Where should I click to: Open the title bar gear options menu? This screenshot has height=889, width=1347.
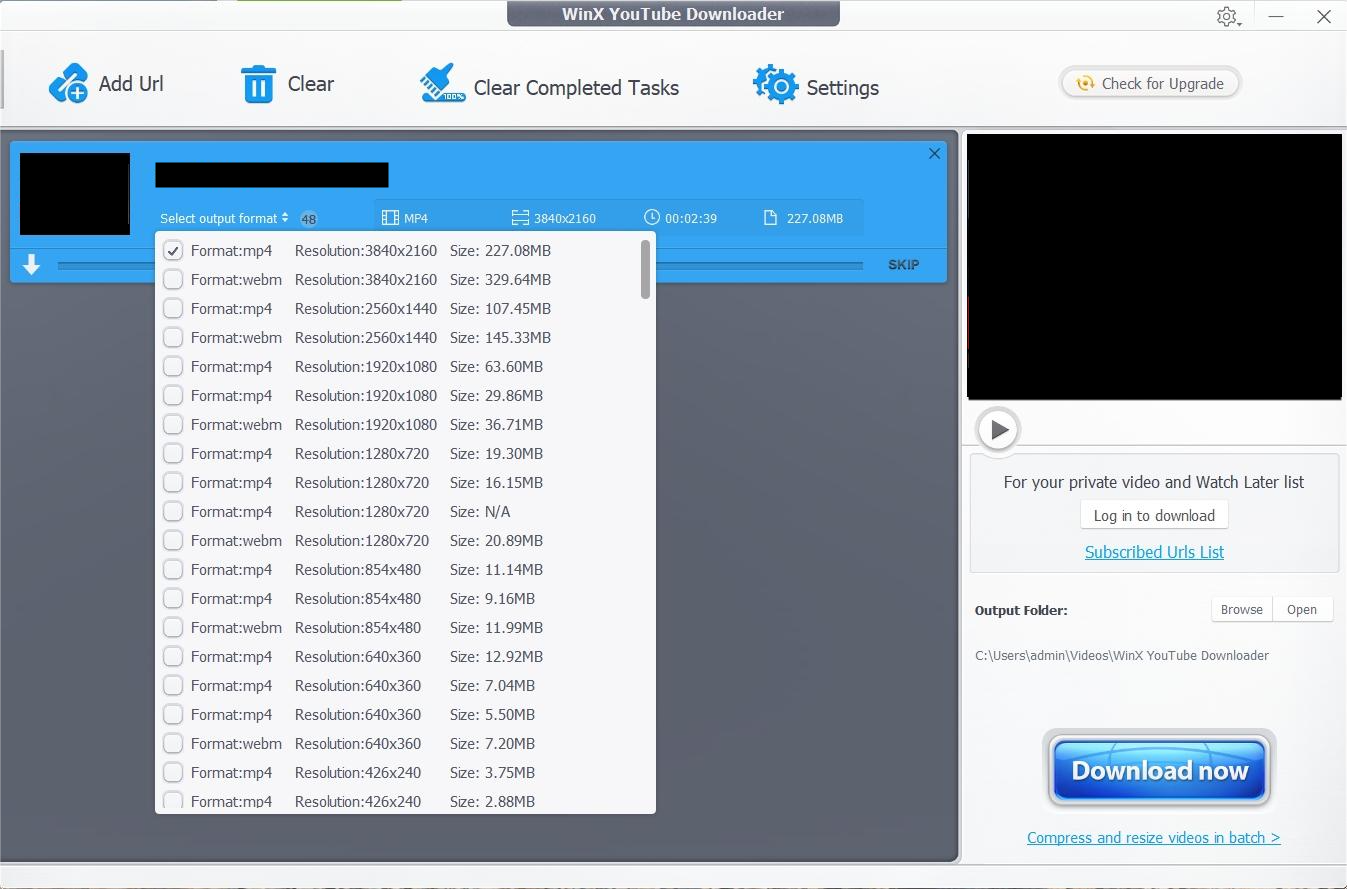click(1227, 17)
